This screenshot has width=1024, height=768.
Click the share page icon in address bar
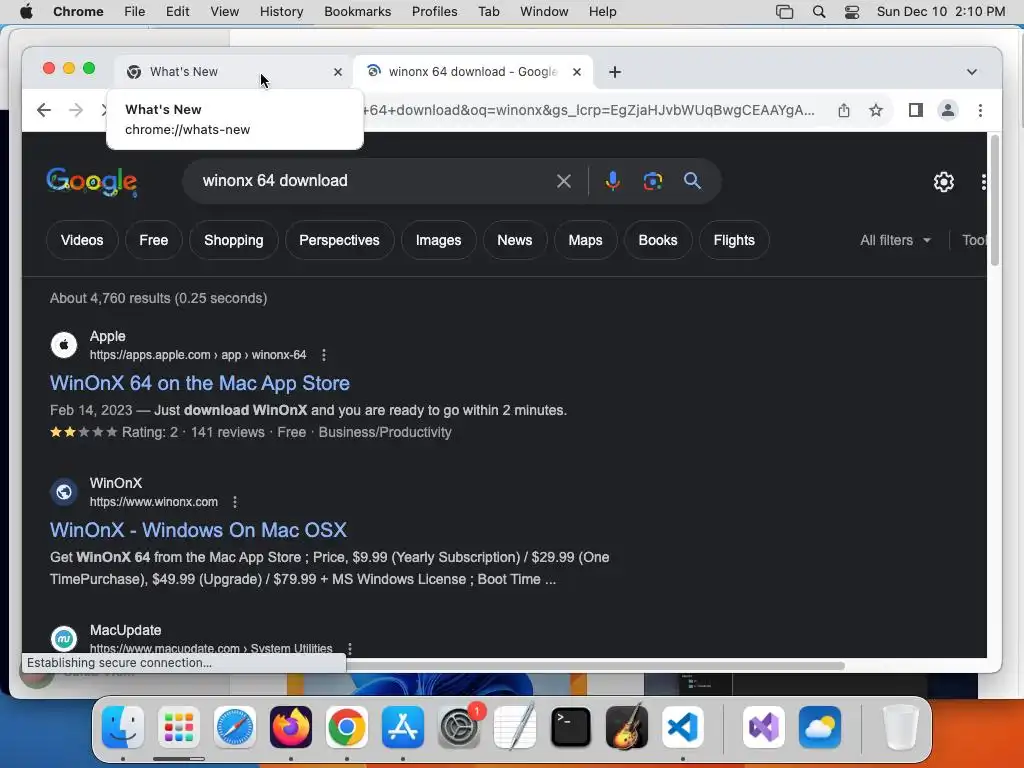tap(844, 110)
